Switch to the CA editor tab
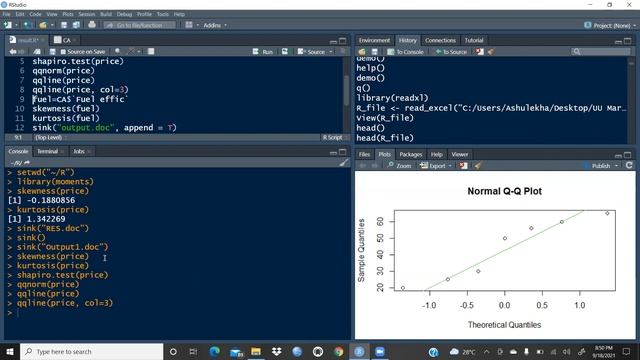The width and height of the screenshot is (640, 360). click(x=66, y=40)
